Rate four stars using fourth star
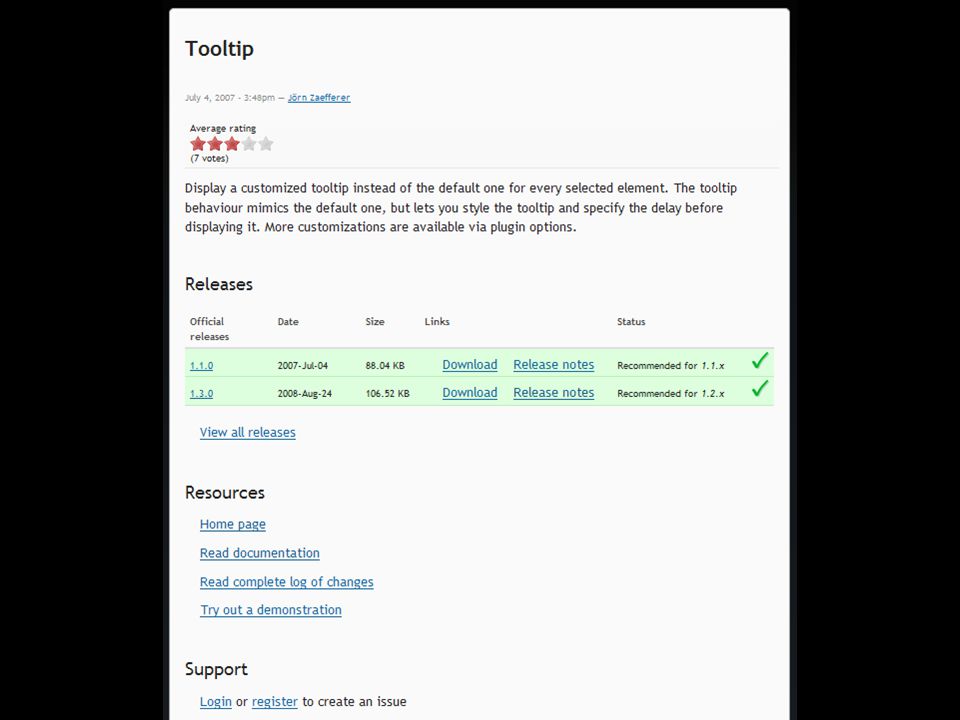The width and height of the screenshot is (960, 720). 249,144
